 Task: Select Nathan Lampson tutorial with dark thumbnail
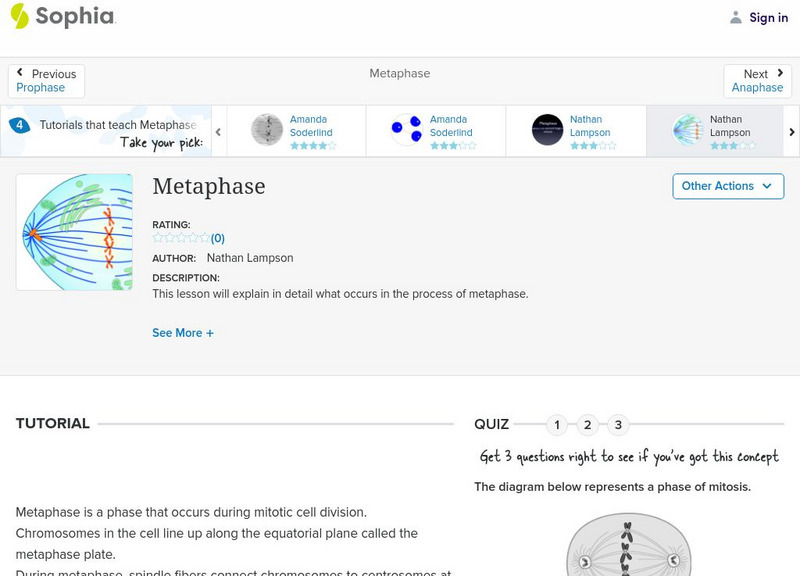click(547, 130)
